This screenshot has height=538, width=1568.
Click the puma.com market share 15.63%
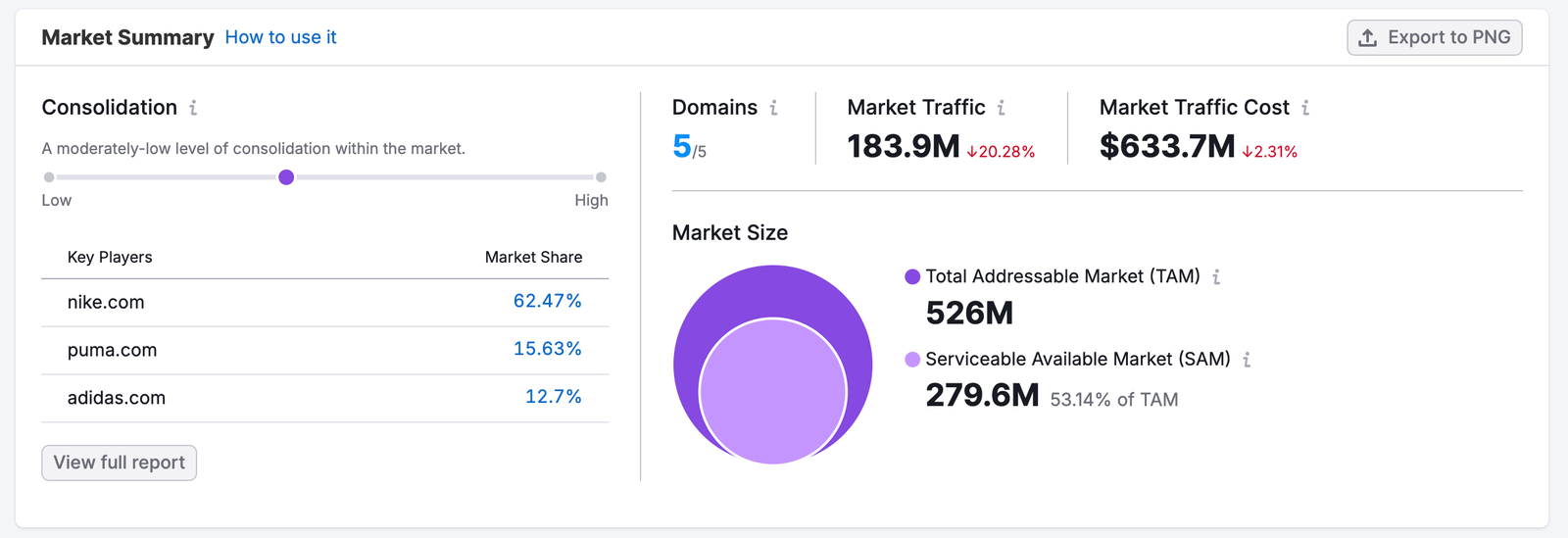click(x=547, y=349)
